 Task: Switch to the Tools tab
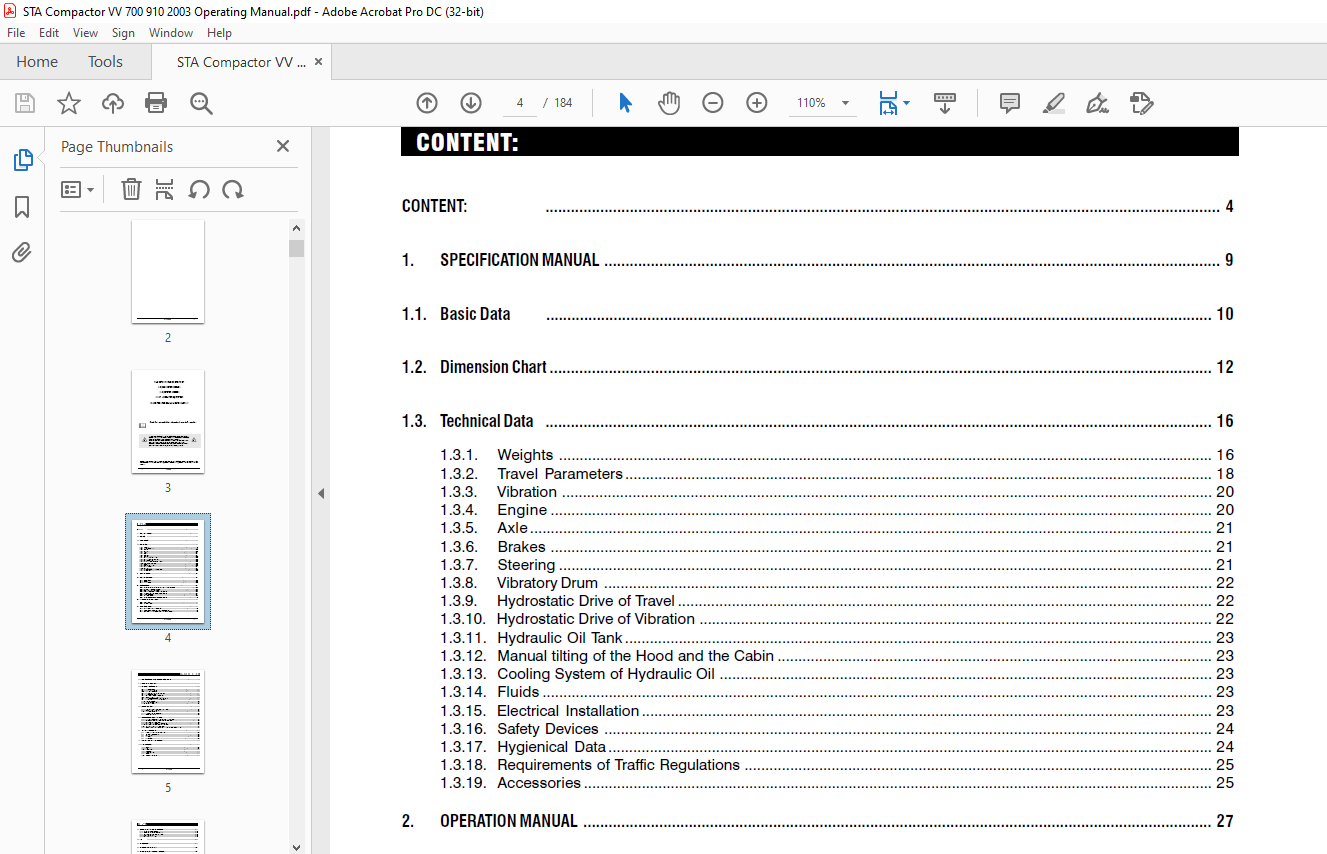[x=105, y=62]
